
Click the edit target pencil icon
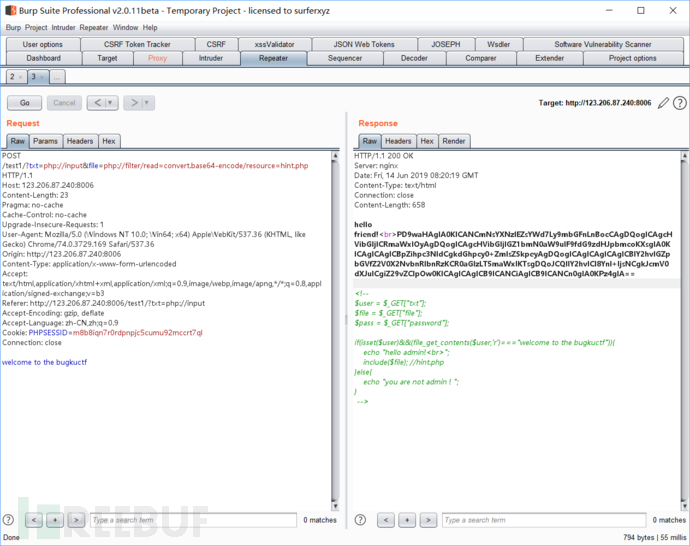coord(663,103)
